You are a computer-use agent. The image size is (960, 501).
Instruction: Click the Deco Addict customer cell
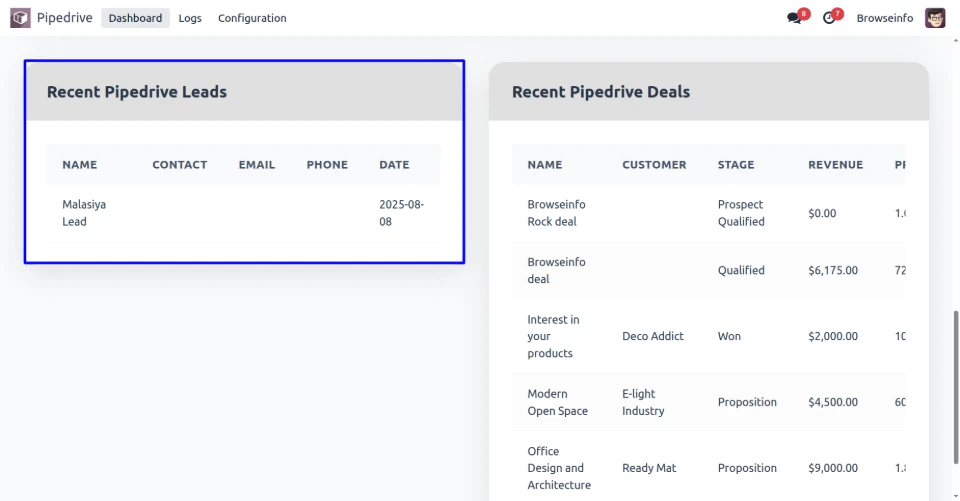coord(652,336)
